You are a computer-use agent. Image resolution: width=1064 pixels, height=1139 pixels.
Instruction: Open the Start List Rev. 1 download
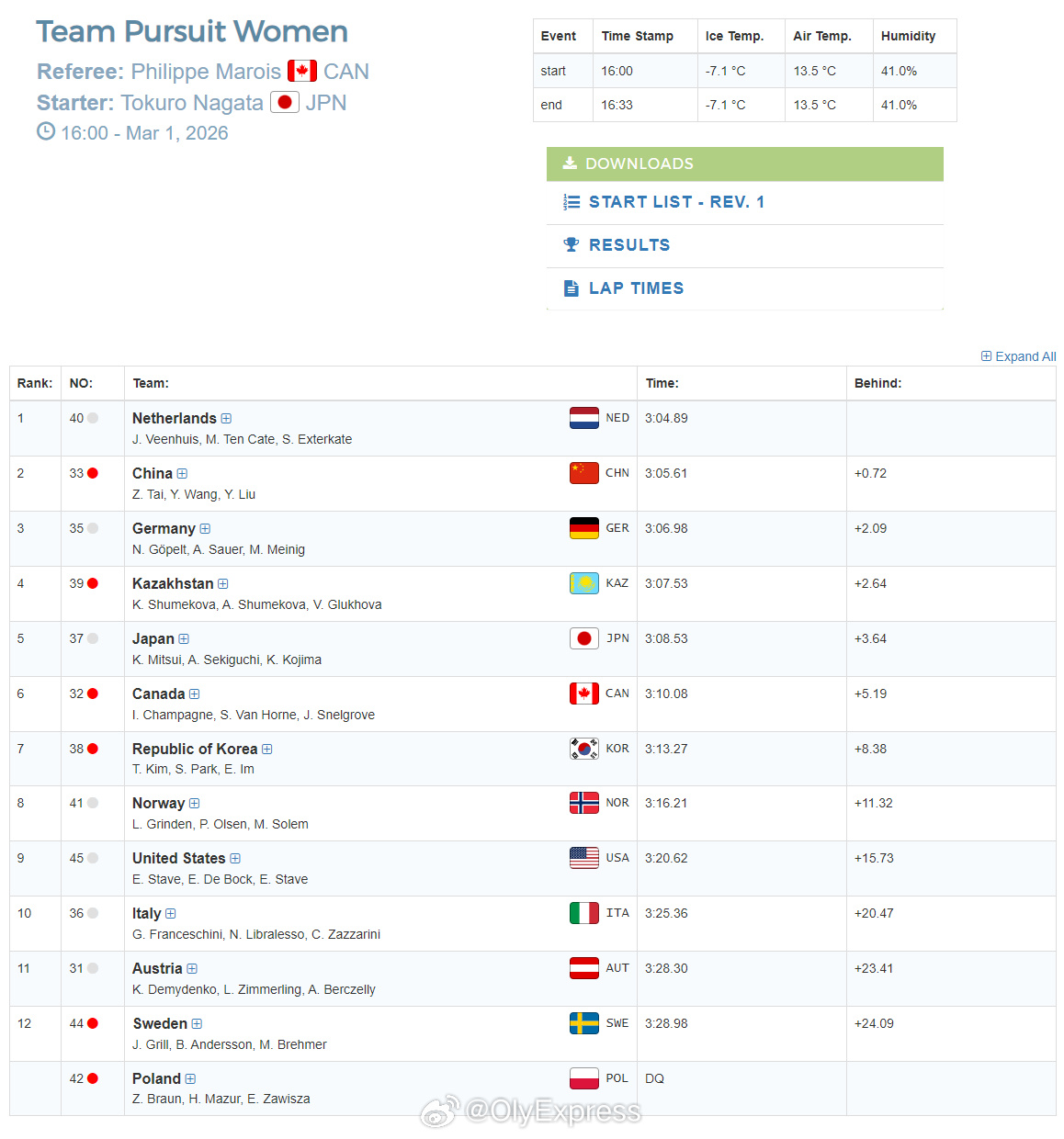tap(676, 202)
